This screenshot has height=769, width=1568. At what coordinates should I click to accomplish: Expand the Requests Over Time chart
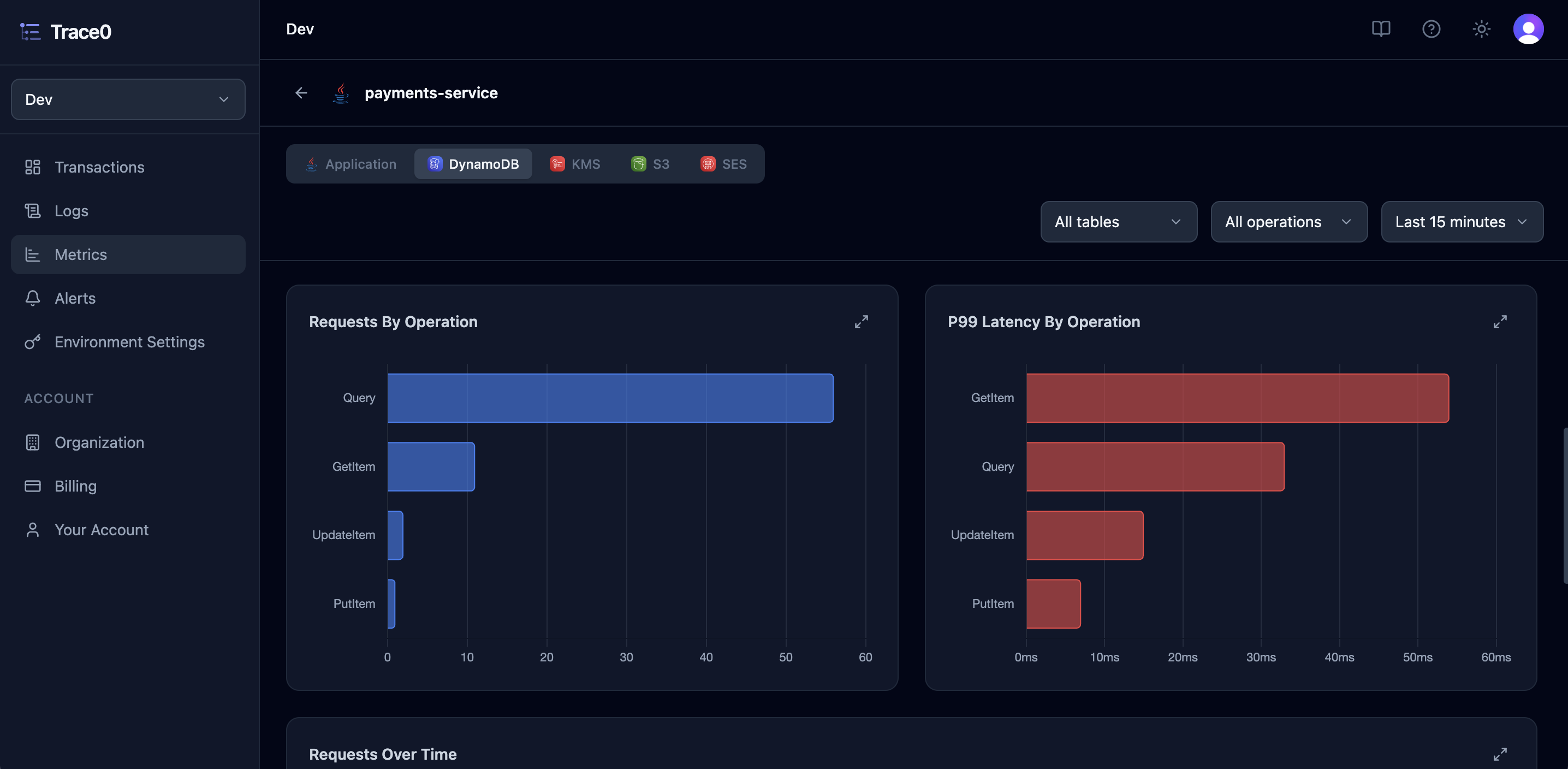(x=1500, y=754)
